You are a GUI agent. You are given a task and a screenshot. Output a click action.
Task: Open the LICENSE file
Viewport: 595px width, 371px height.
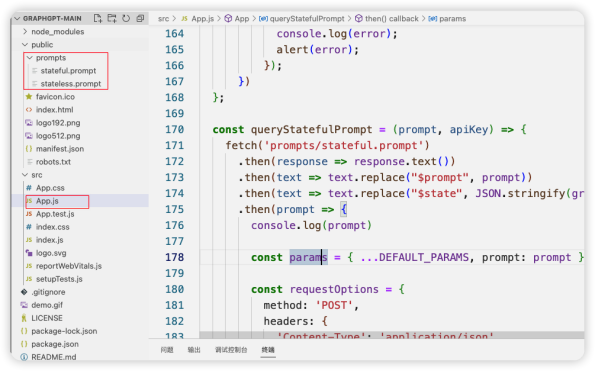pyautogui.click(x=46, y=318)
